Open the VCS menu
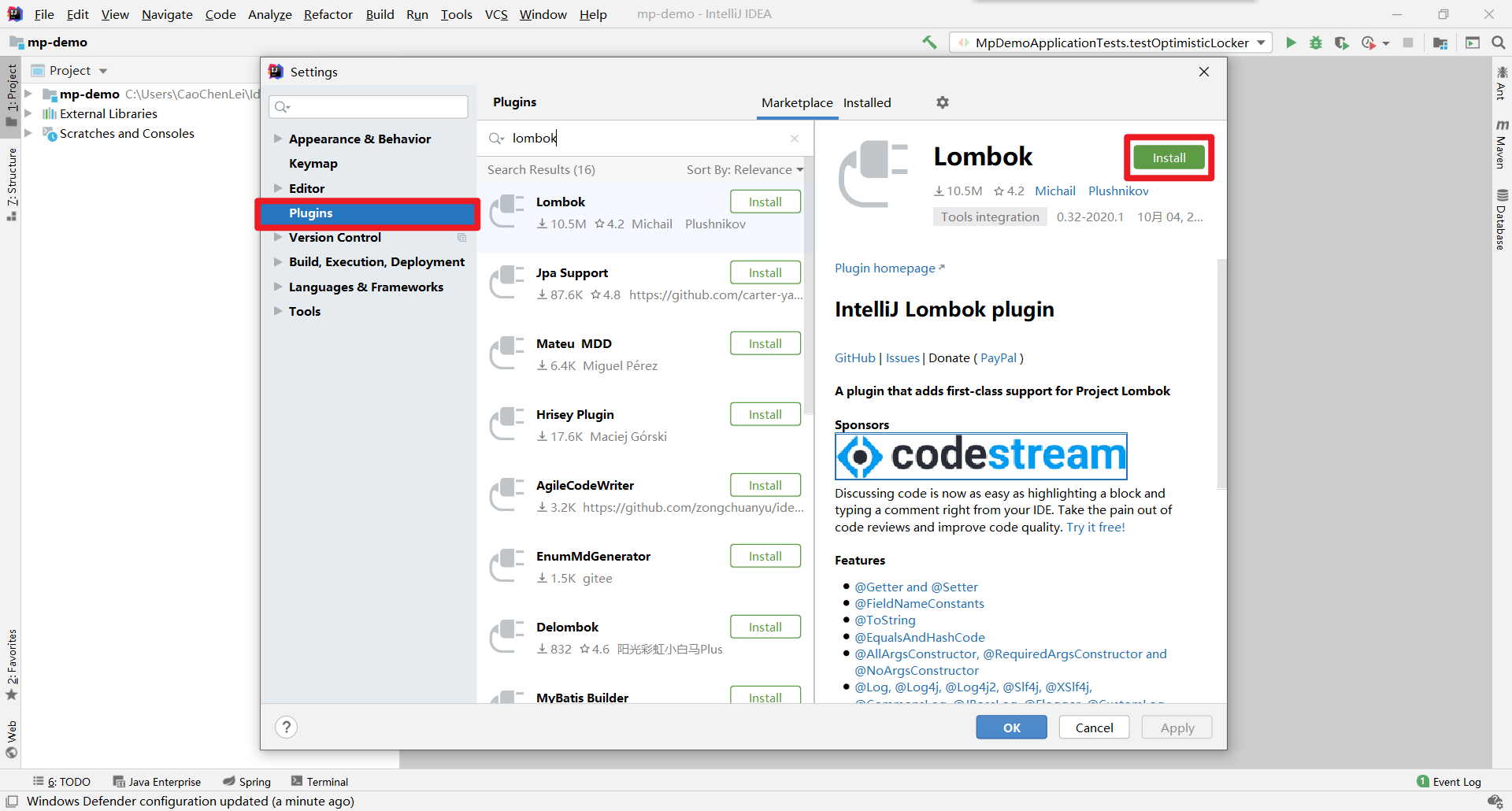This screenshot has height=811, width=1512. (x=496, y=14)
